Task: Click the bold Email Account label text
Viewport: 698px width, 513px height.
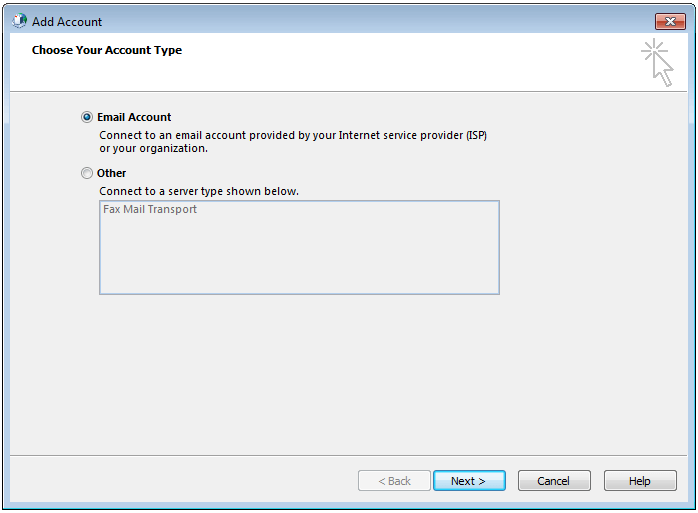Action: (x=134, y=117)
